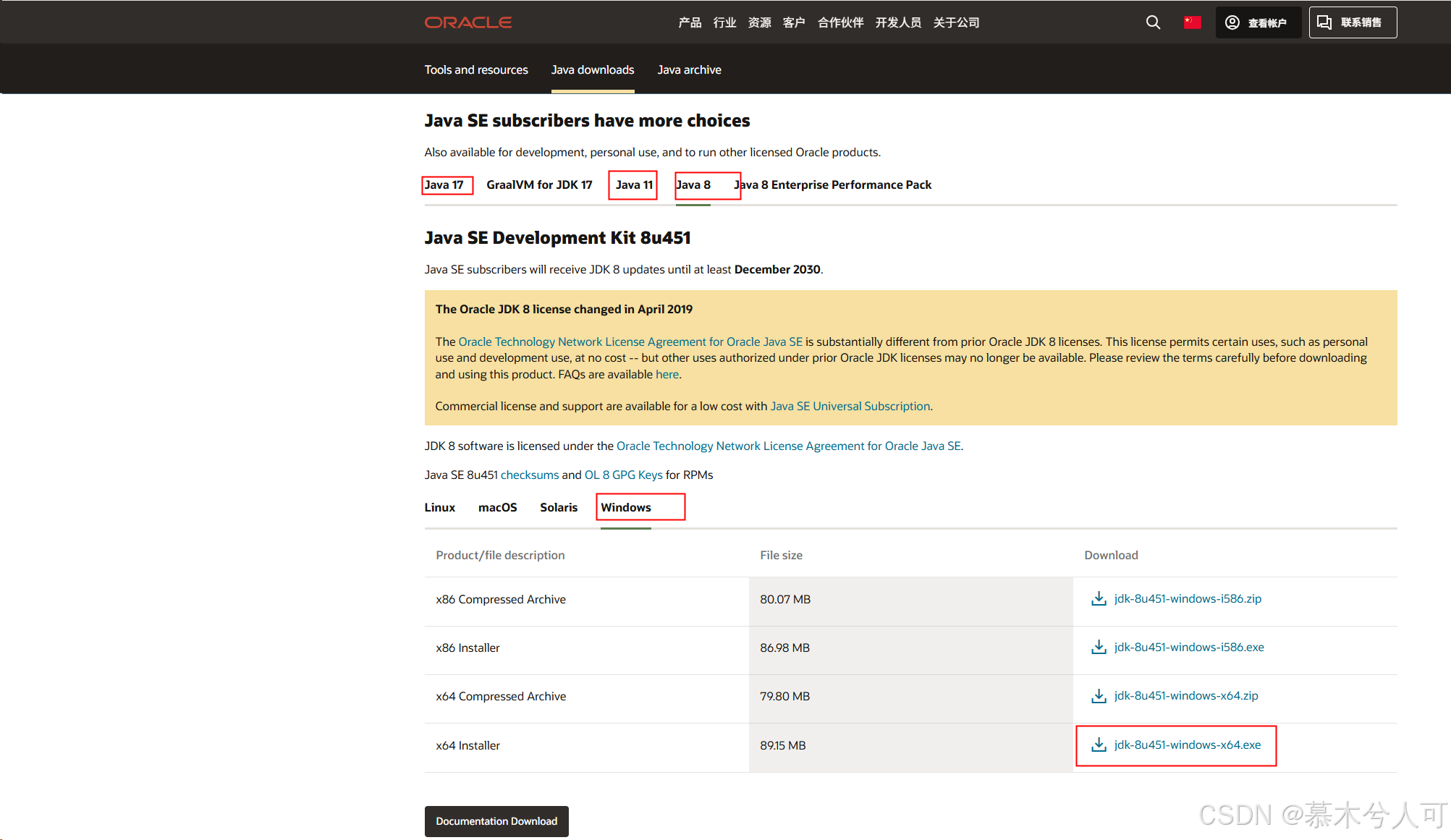The height and width of the screenshot is (840, 1451).
Task: Open the 行业 menu
Action: (x=724, y=22)
